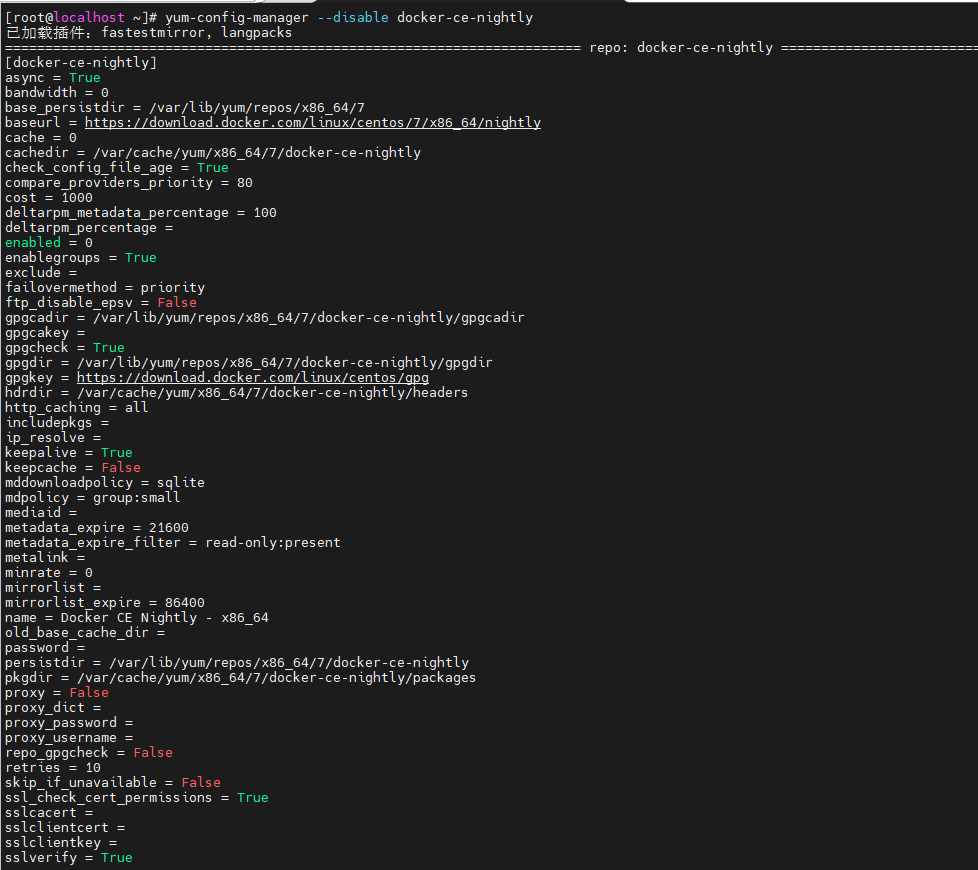The image size is (978, 870).
Task: Click the "async = True" line
Action: tap(52, 78)
